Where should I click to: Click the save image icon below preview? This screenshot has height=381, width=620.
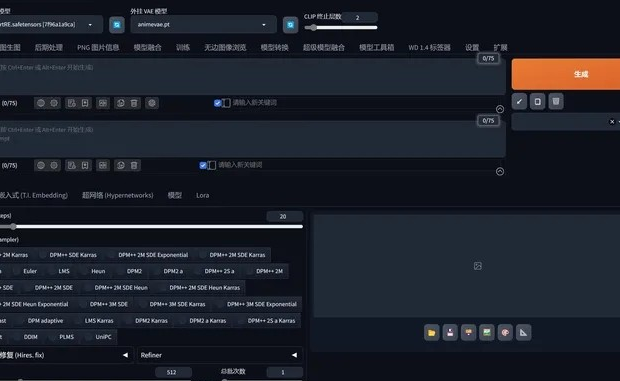(x=450, y=332)
